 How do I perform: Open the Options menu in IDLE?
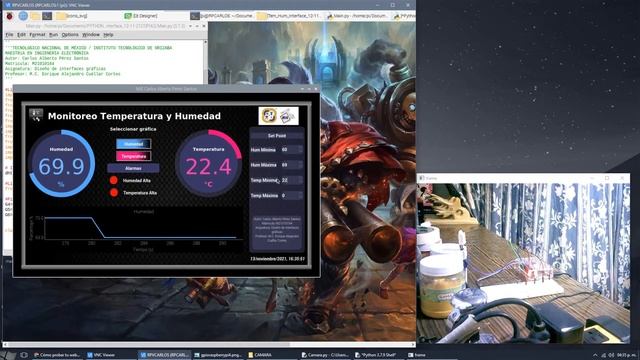pyautogui.click(x=70, y=35)
